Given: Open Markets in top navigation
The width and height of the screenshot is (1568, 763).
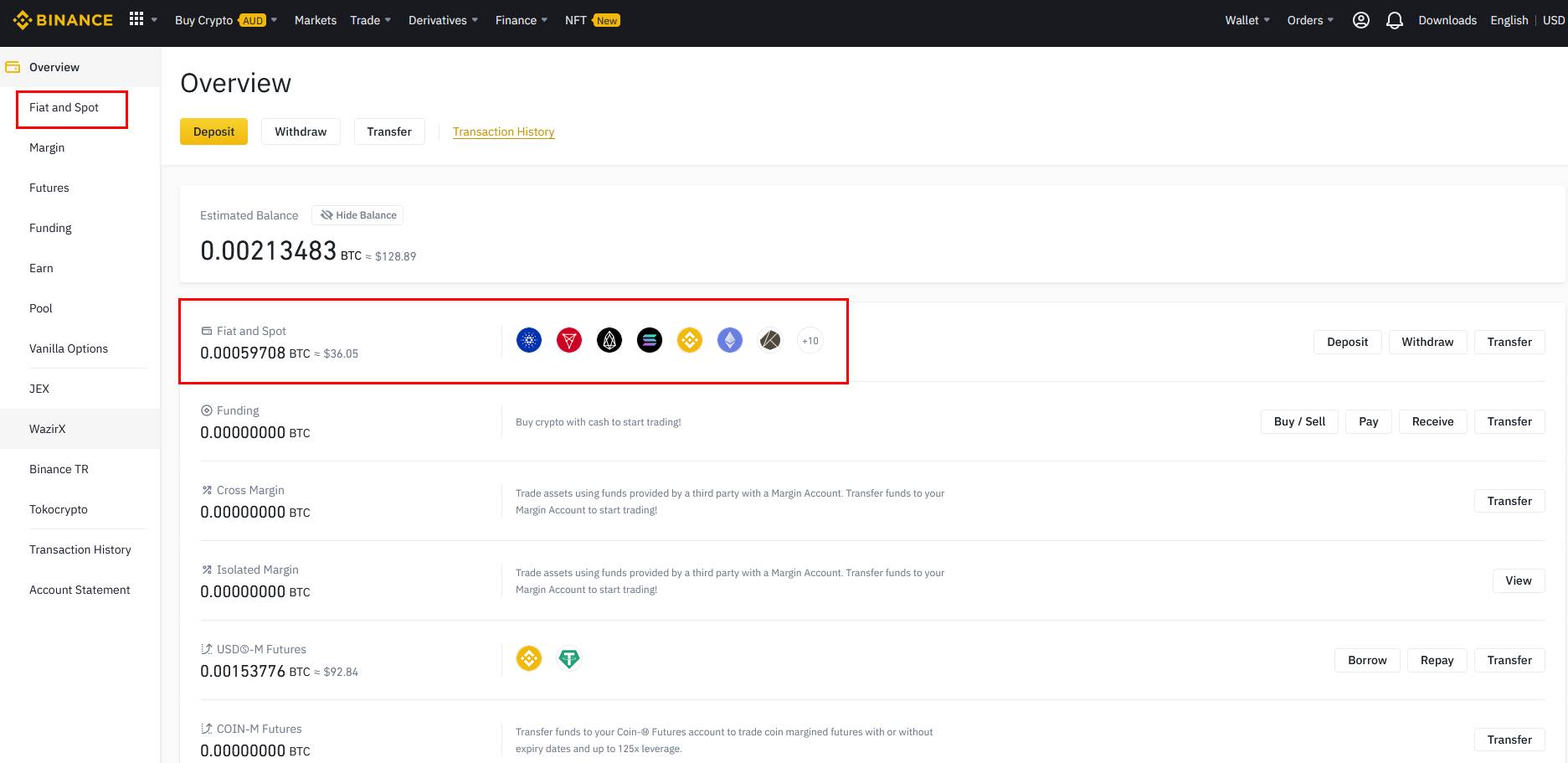Looking at the screenshot, I should point(316,20).
